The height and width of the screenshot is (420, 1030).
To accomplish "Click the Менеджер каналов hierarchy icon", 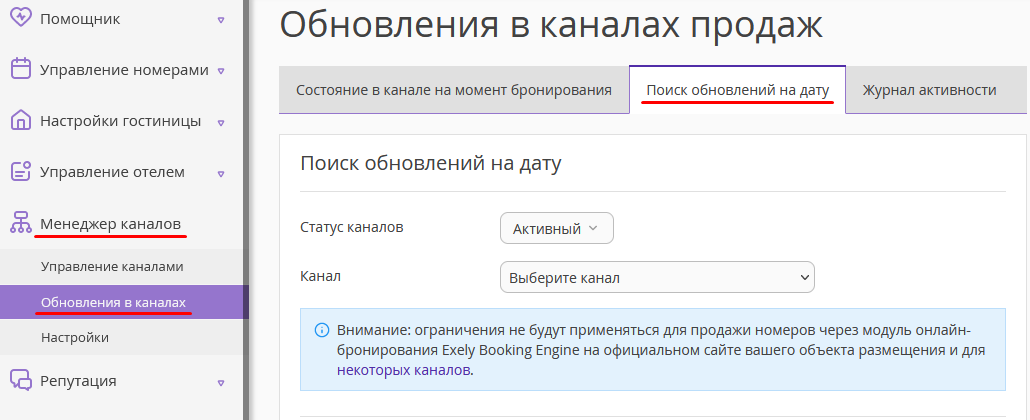I will click(21, 223).
